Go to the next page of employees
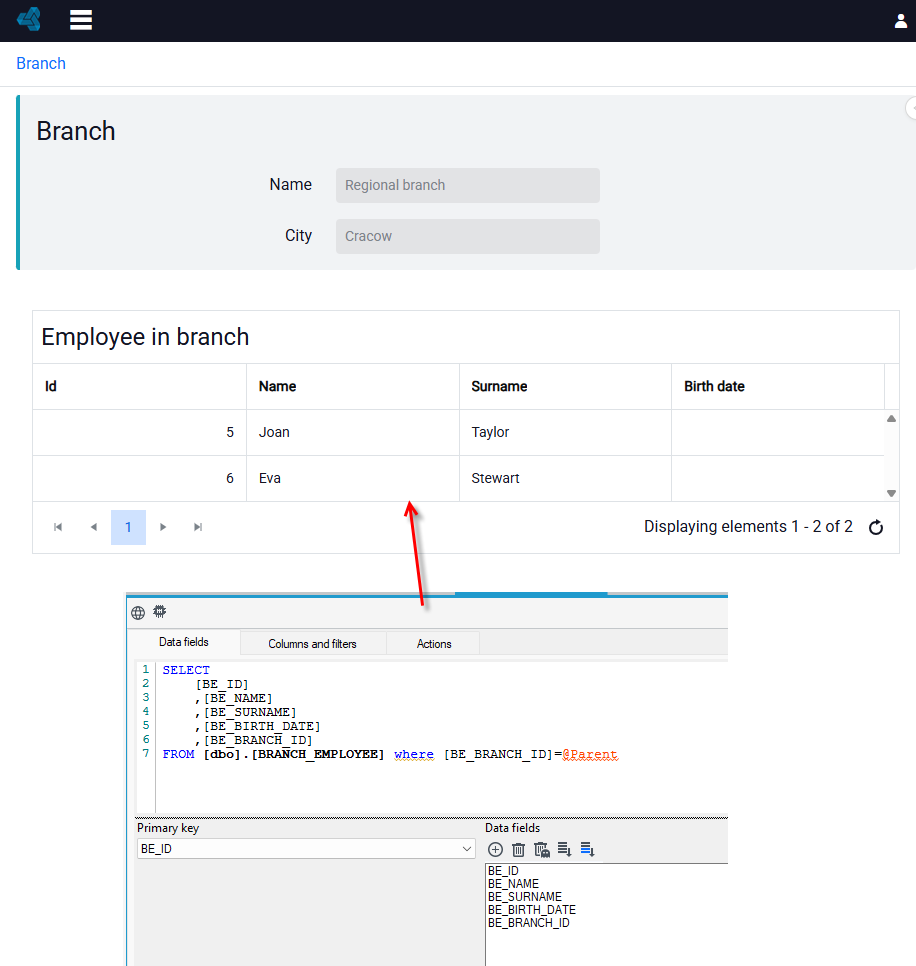This screenshot has height=966, width=916. tap(163, 527)
